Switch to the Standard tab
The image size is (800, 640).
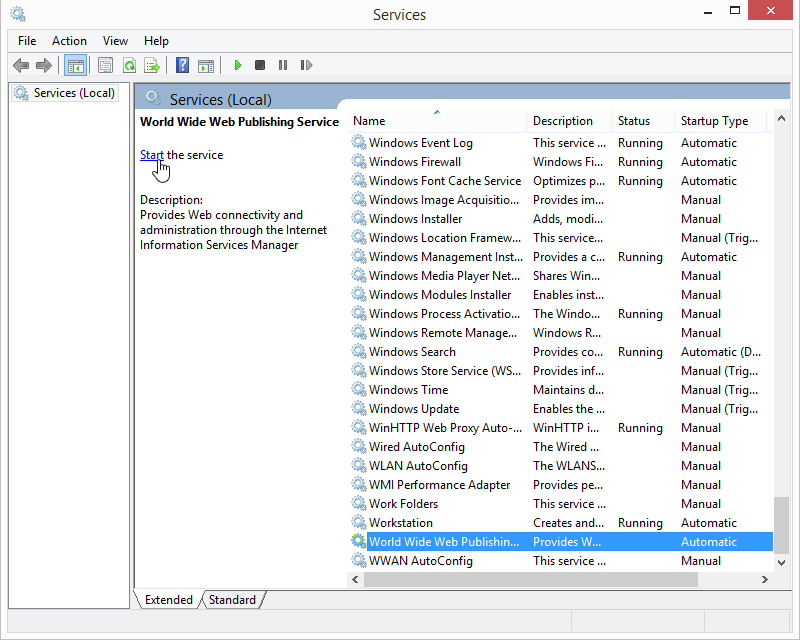(x=232, y=600)
